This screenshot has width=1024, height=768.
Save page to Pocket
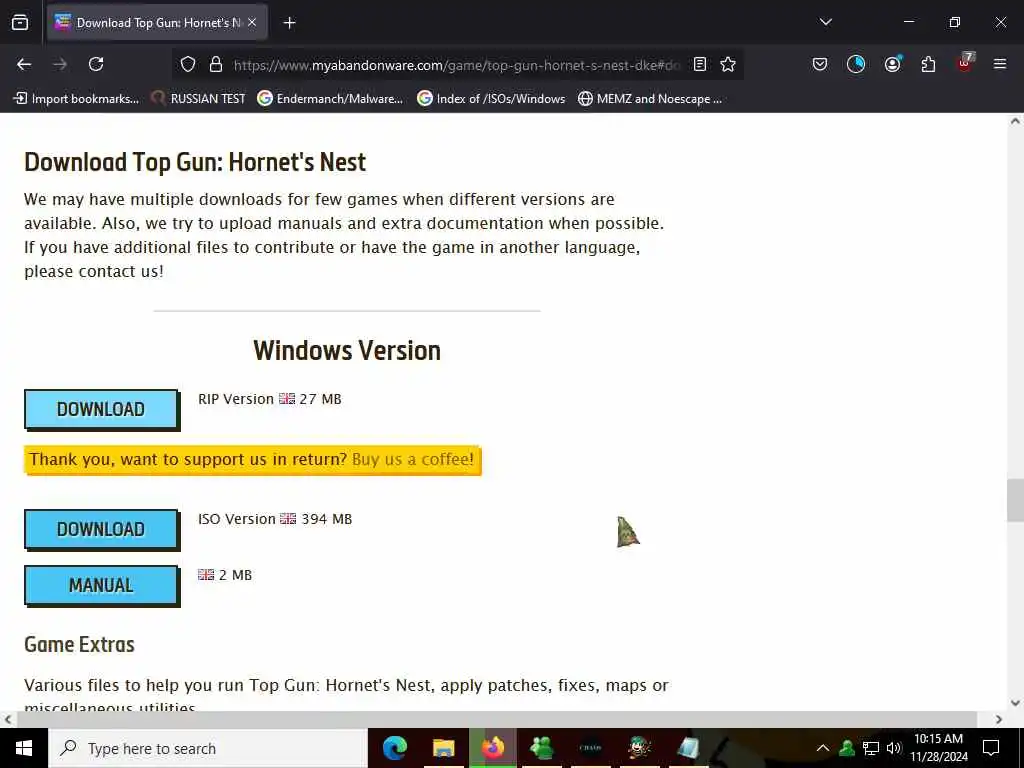[x=820, y=64]
